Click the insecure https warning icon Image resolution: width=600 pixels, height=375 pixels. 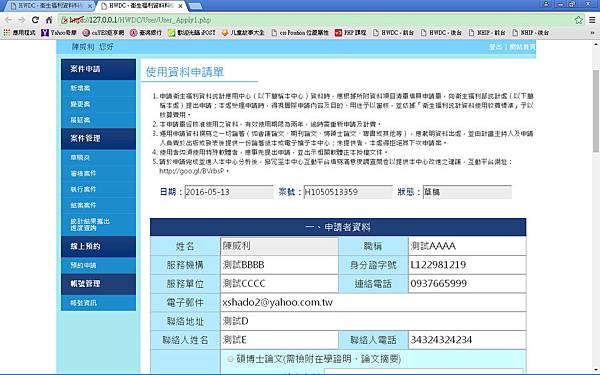point(65,20)
